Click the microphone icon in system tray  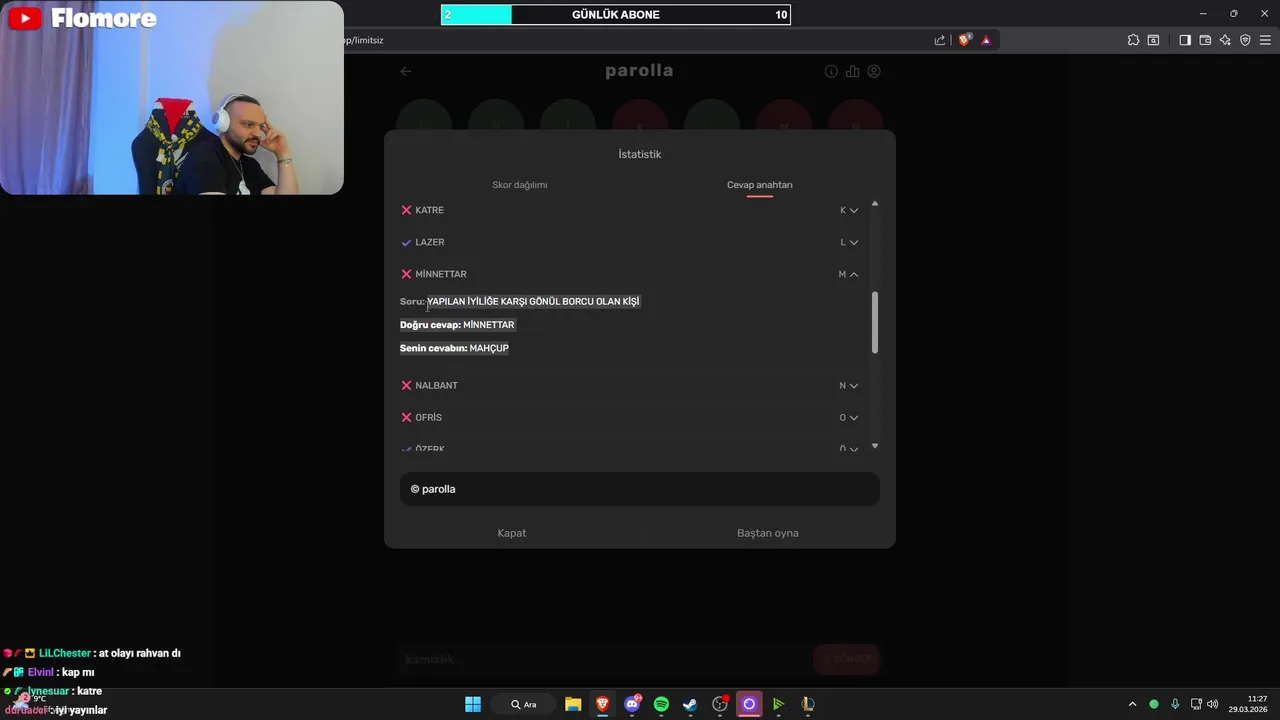(1175, 704)
